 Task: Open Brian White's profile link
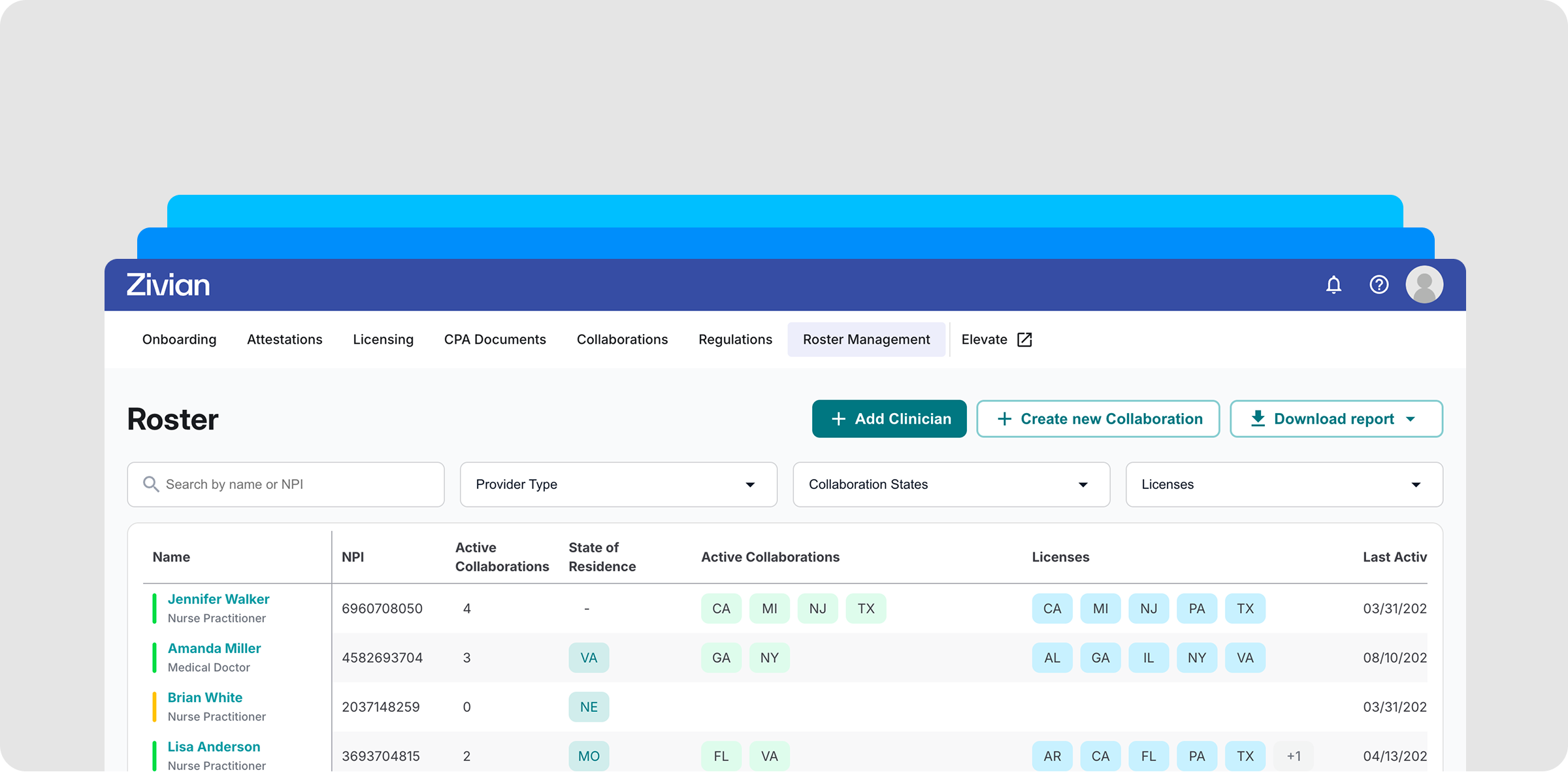pyautogui.click(x=205, y=697)
